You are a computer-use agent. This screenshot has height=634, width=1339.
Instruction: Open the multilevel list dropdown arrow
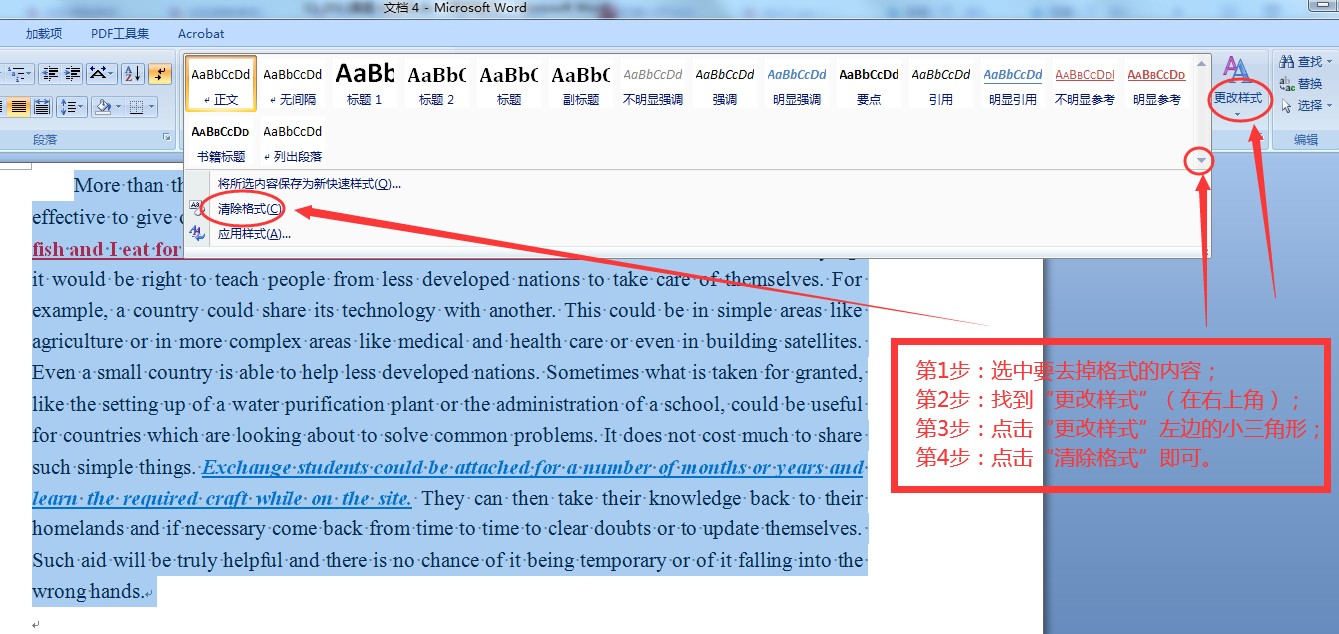[28, 74]
